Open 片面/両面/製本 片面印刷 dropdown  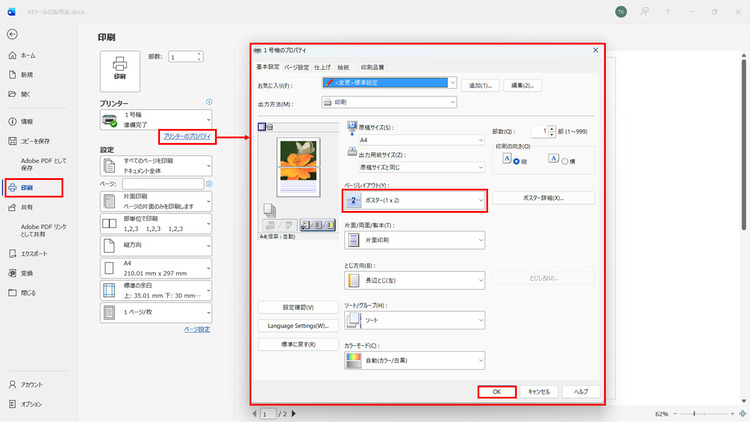(x=415, y=240)
